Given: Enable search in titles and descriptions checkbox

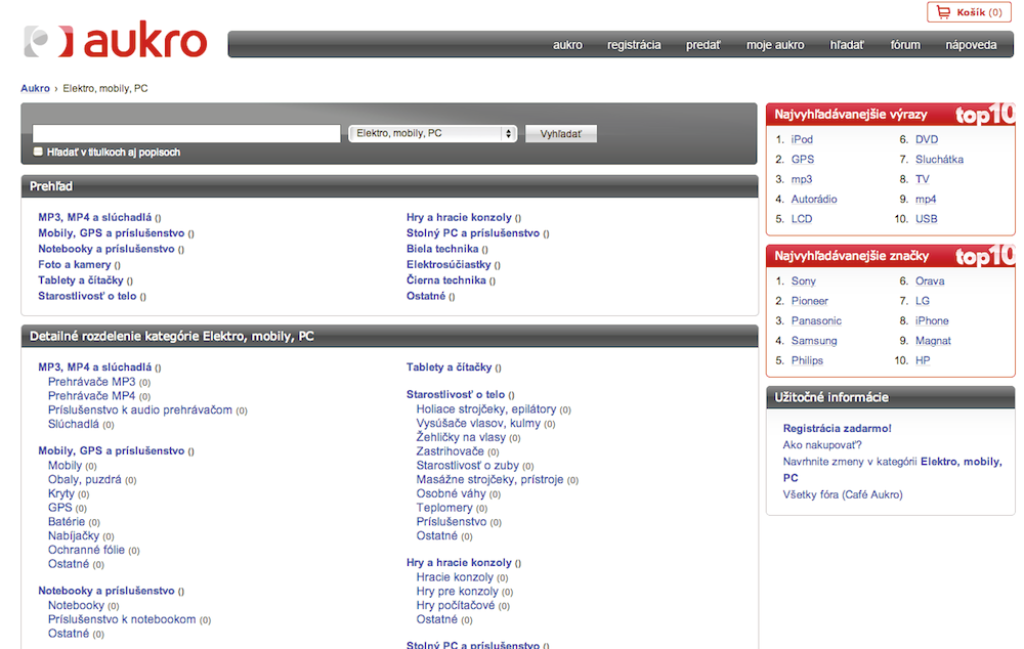Looking at the screenshot, I should click(x=38, y=151).
